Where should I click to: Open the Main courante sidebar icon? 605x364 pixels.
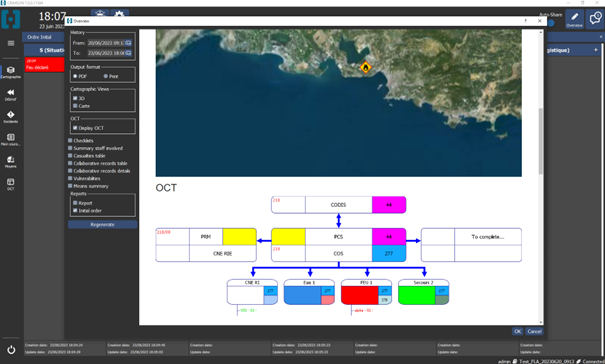click(10, 139)
